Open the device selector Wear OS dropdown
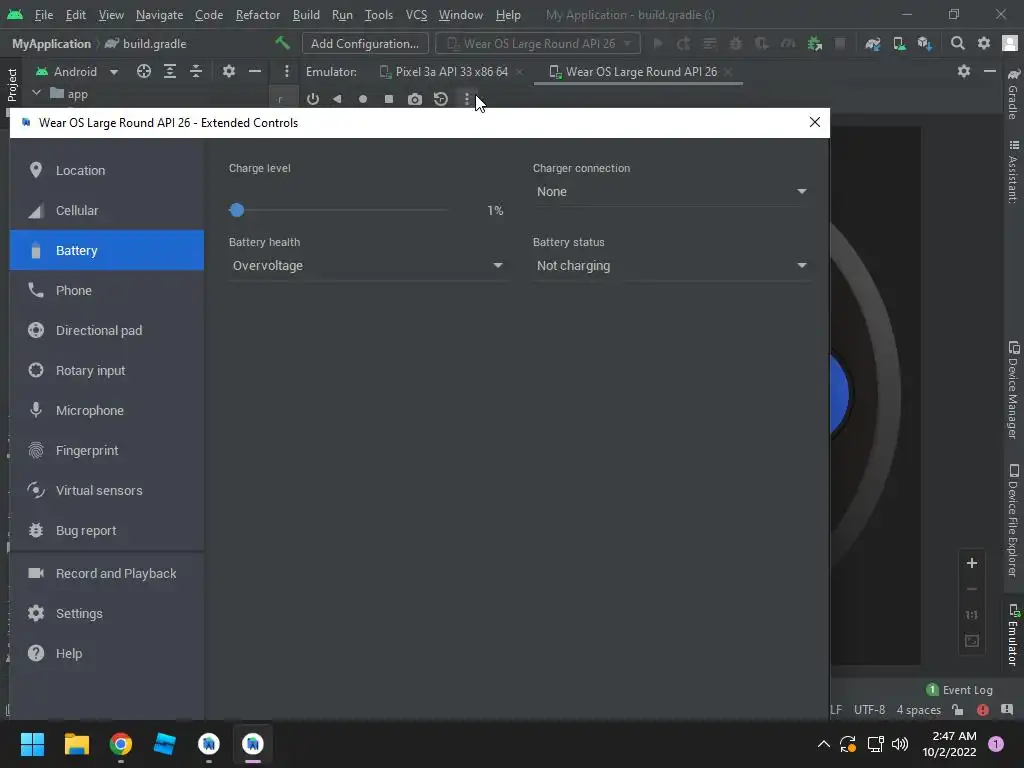This screenshot has height=768, width=1024. (x=538, y=44)
